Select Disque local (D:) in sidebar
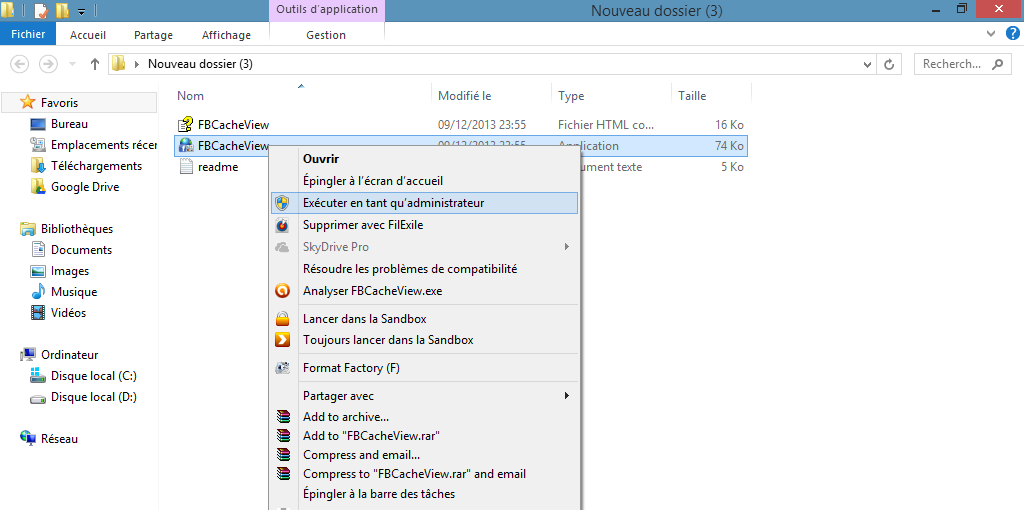Viewport: 1024px width, 510px height. click(94, 397)
